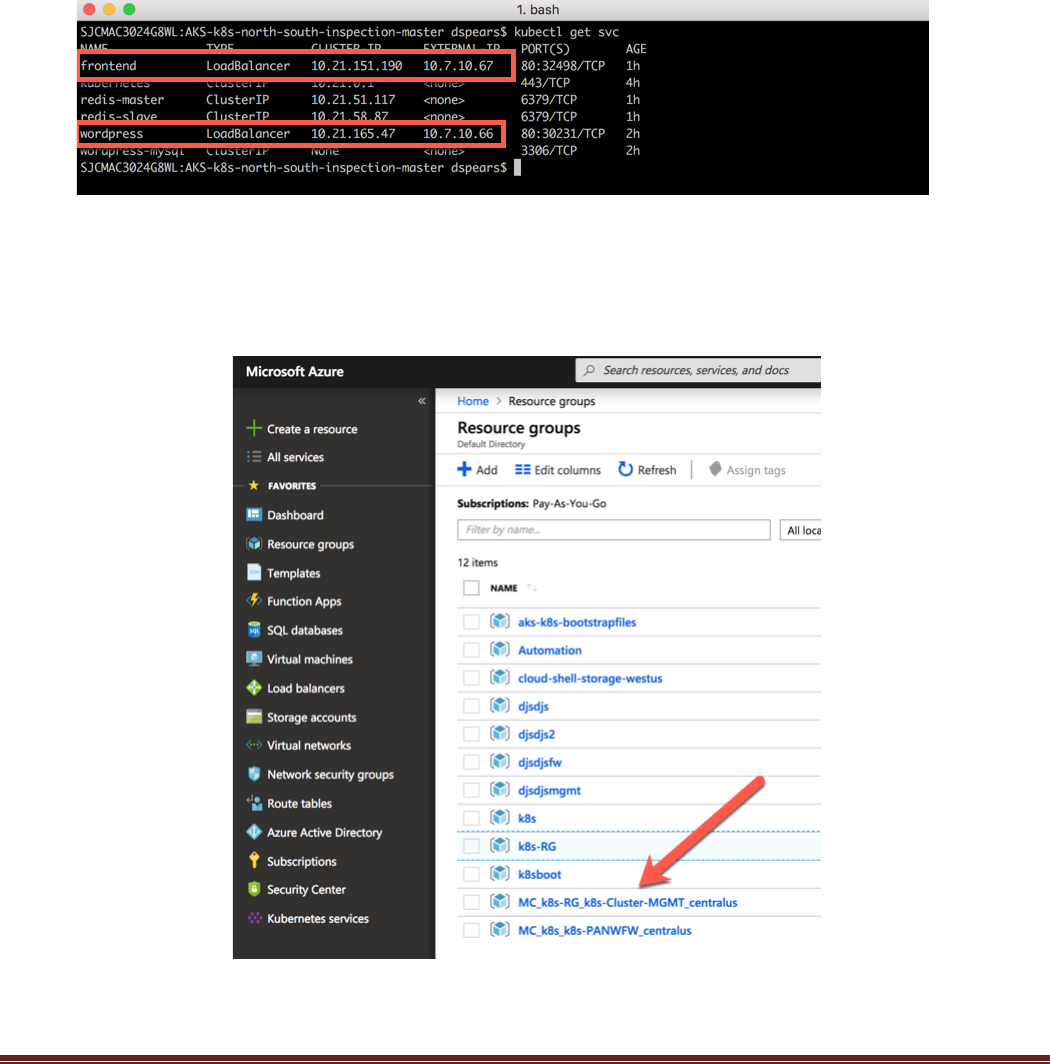The image size is (1050, 1064).
Task: Open the MC_k8s-RG_k8s-Cluster-MGMT_centralus resource group
Action: [x=627, y=902]
